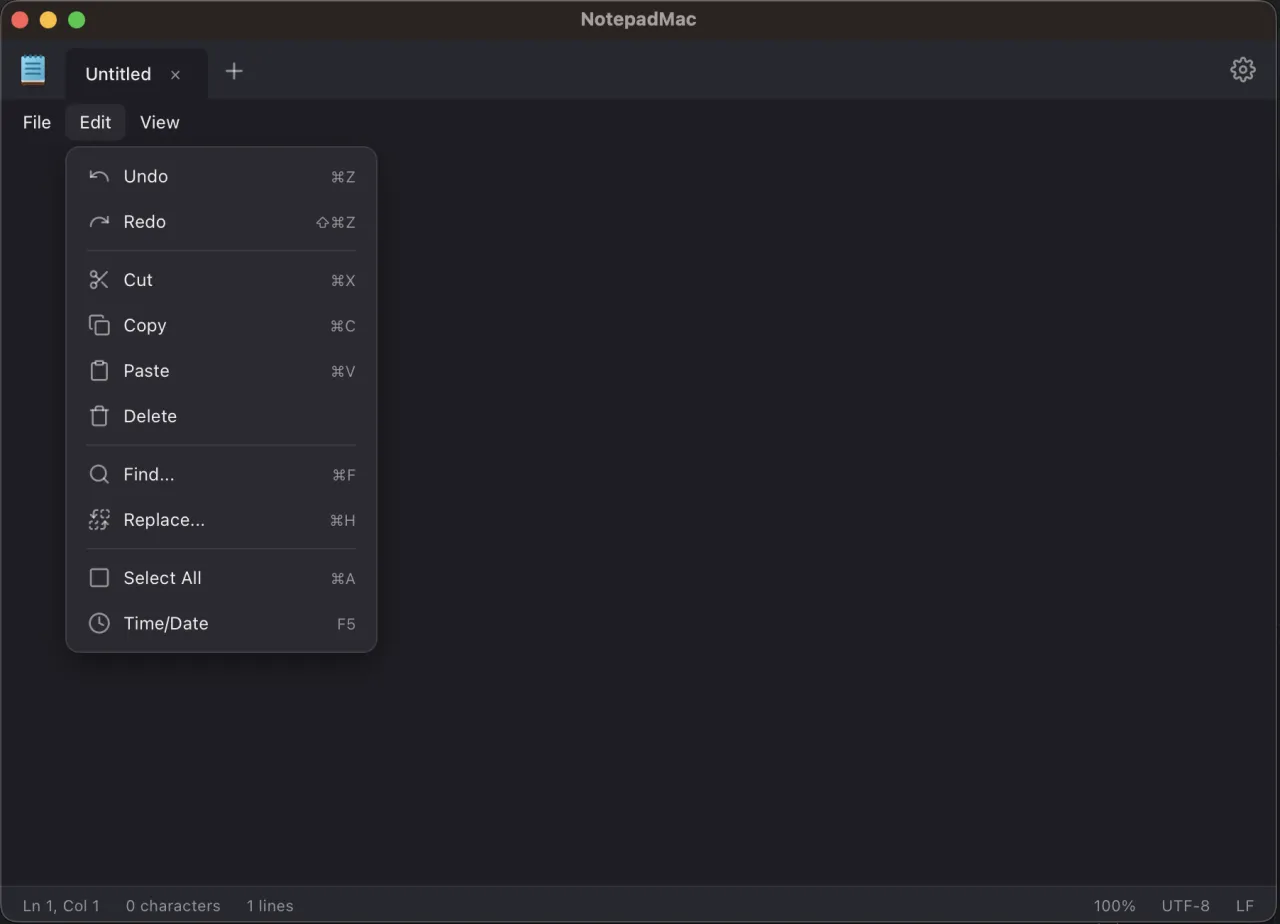Choose Select All from Edit menu
1280x924 pixels.
[162, 578]
